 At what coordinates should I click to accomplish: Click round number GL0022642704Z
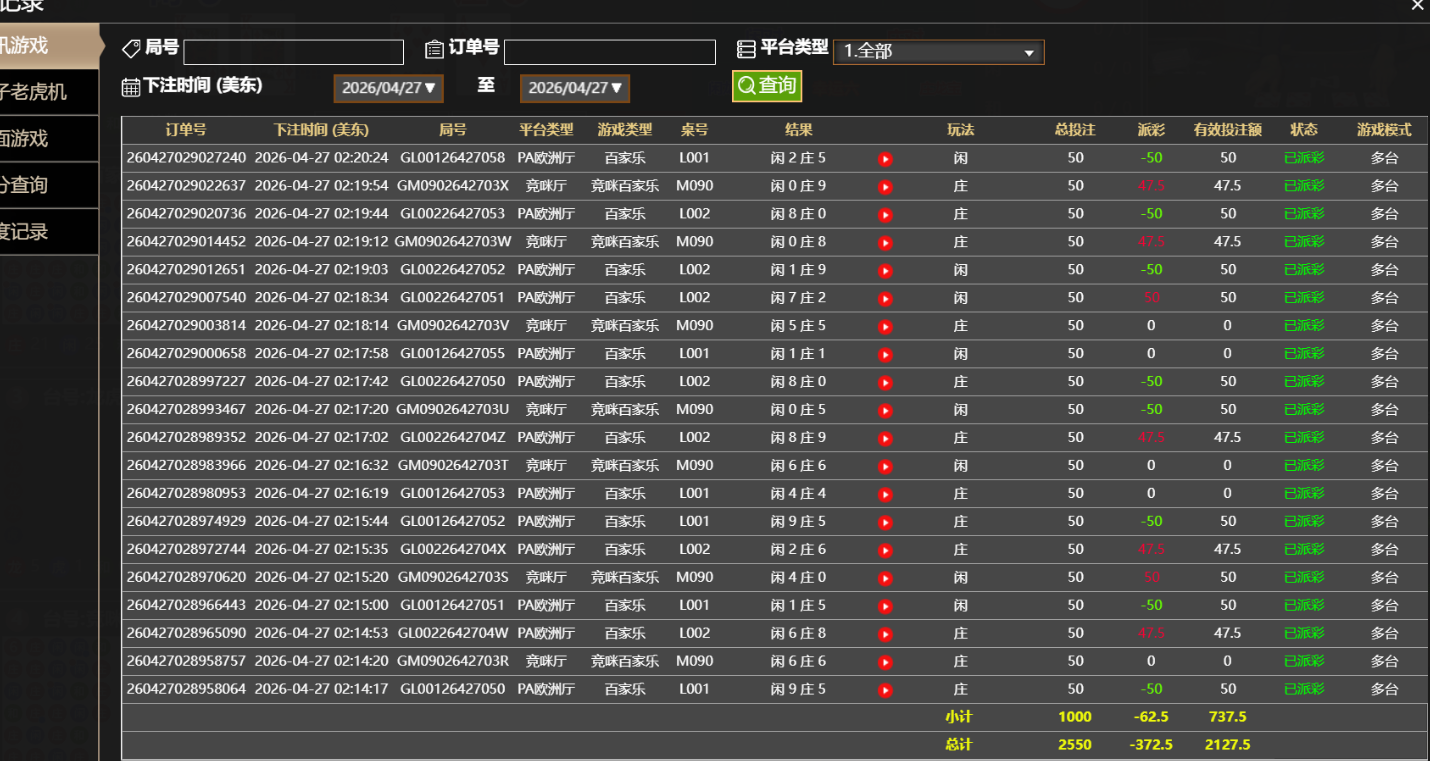pos(453,438)
